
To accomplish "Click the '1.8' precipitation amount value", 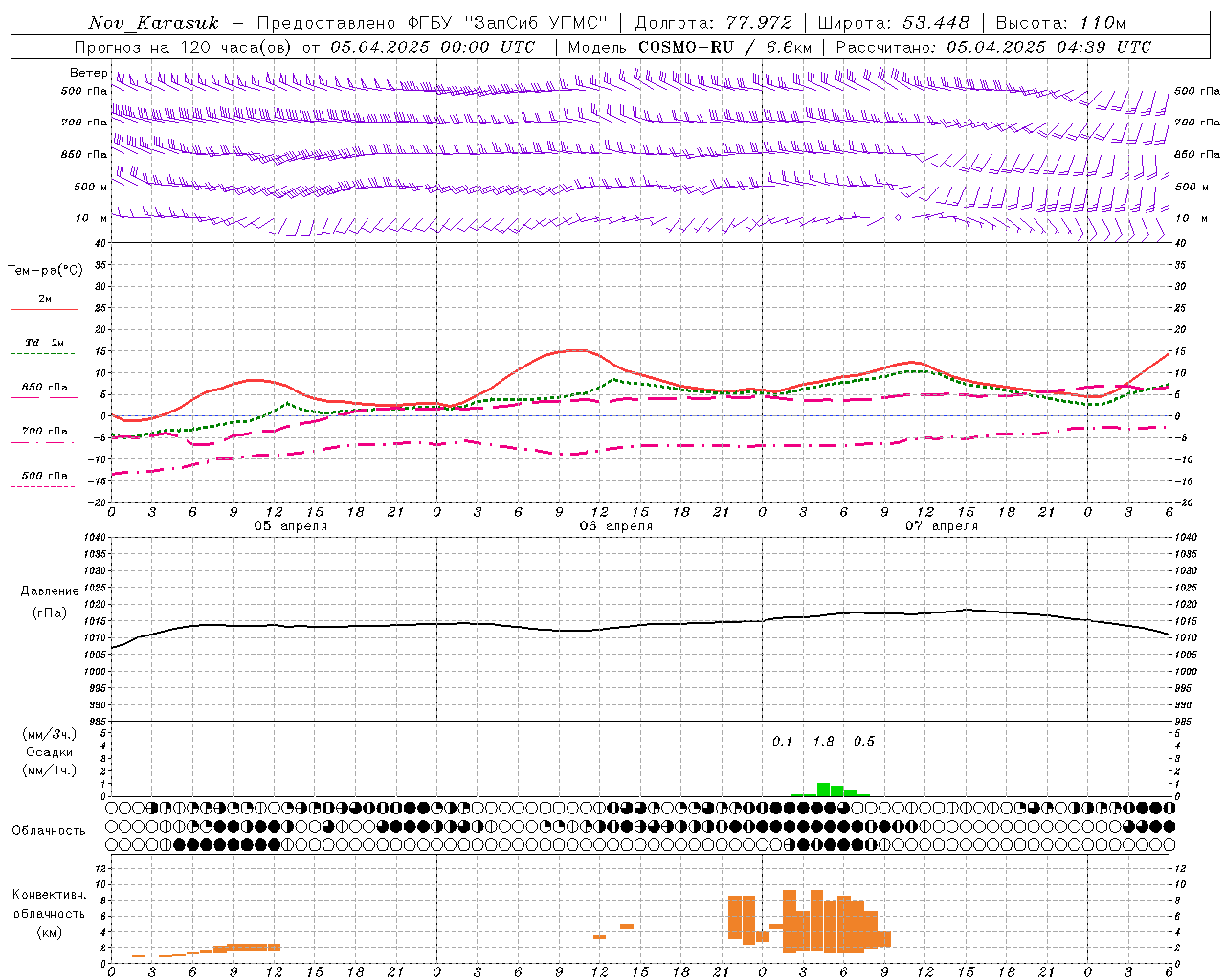I will click(823, 742).
